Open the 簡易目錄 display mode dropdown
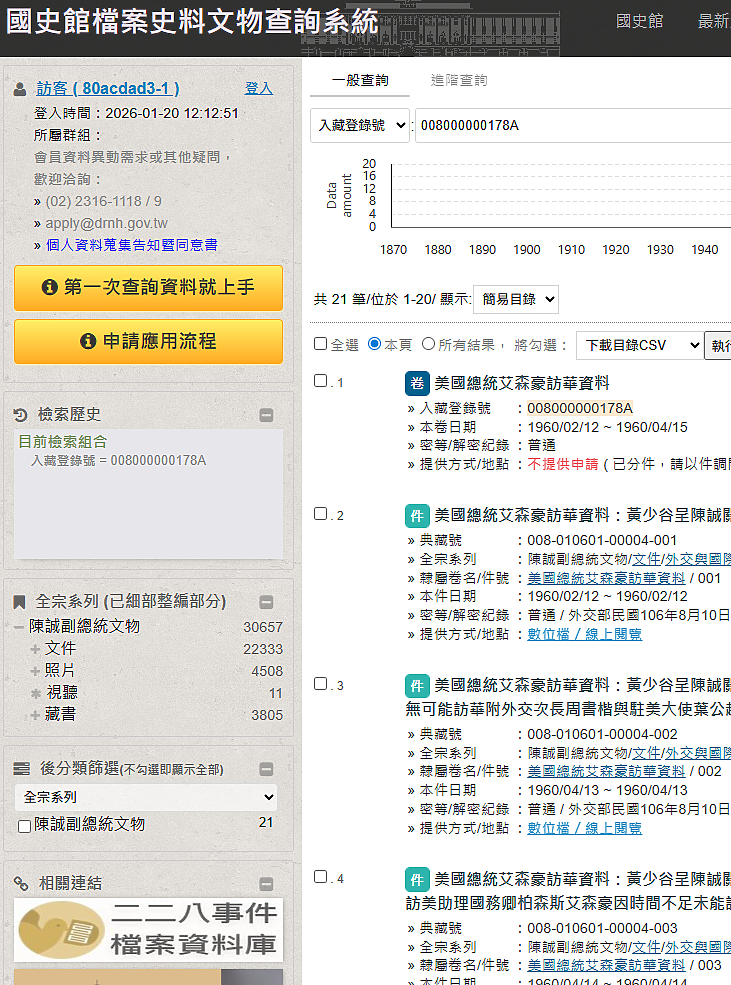 [516, 299]
